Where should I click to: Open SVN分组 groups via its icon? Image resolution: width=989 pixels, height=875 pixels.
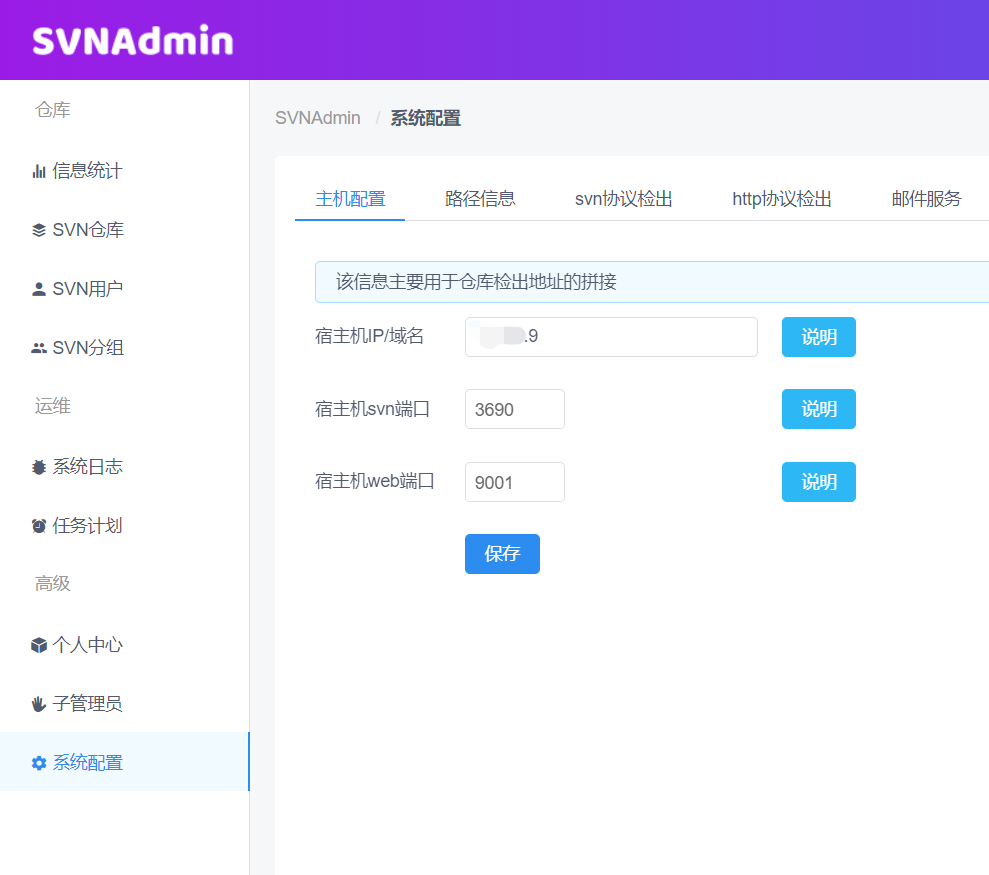(x=38, y=347)
